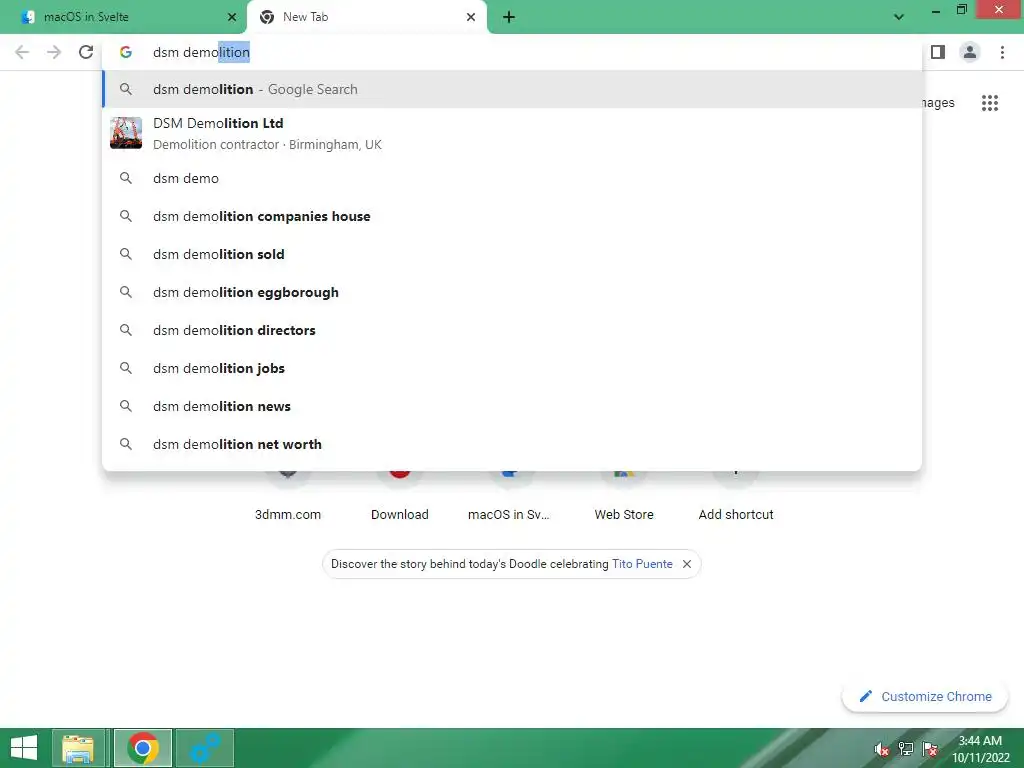
Task: Choose the dsm demolition news suggestion
Action: tap(512, 406)
